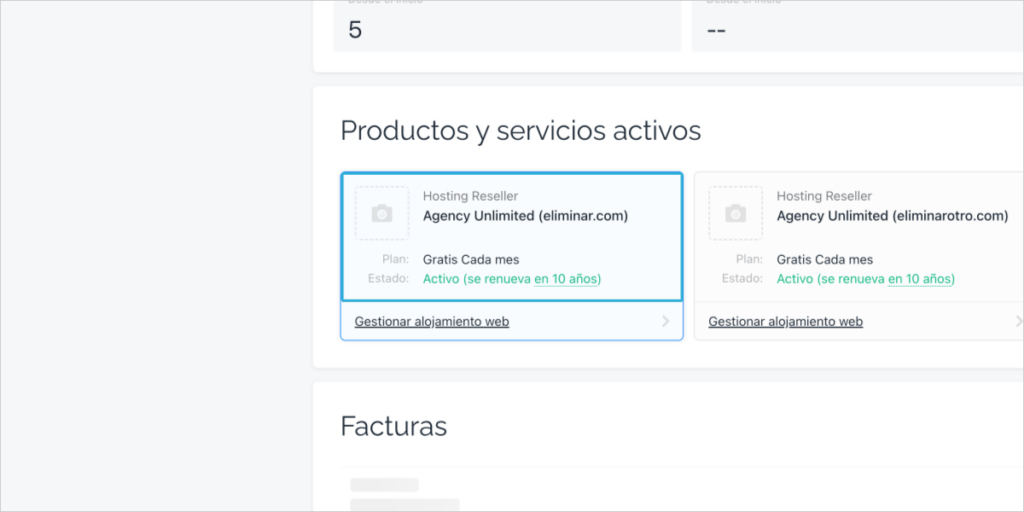Image resolution: width=1024 pixels, height=512 pixels.
Task: Click the Hosting Reseller label in eliminarotro.com card
Action: coord(824,196)
